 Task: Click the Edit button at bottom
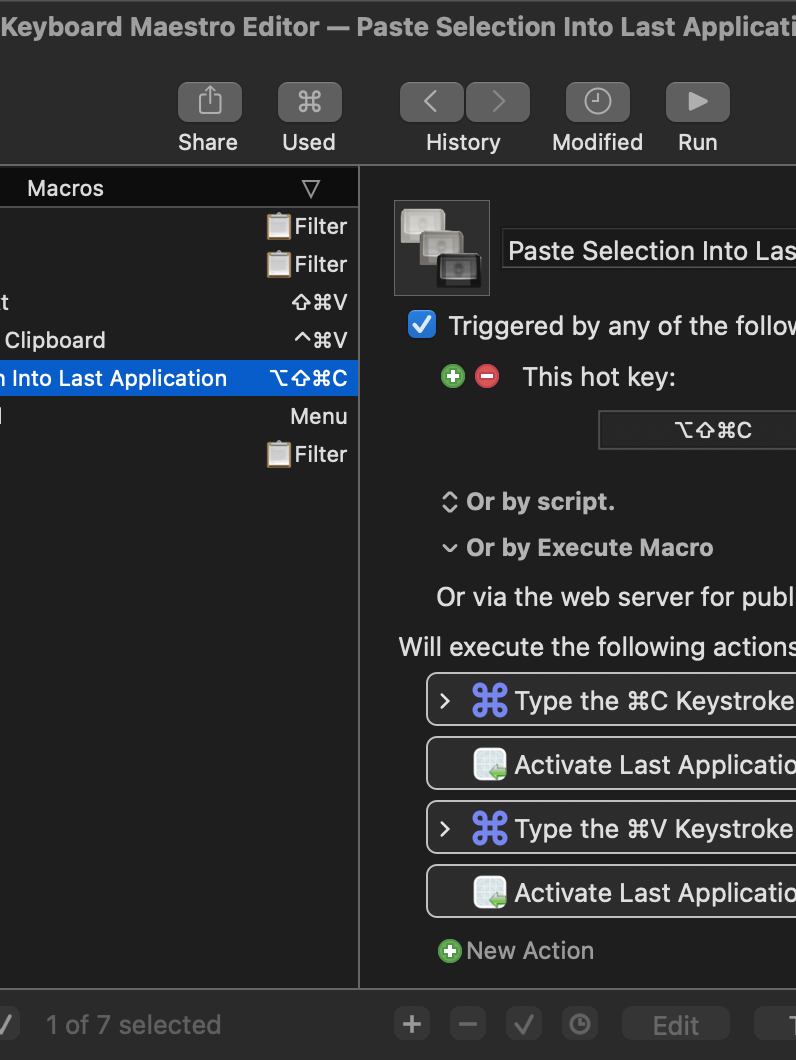pos(676,1025)
